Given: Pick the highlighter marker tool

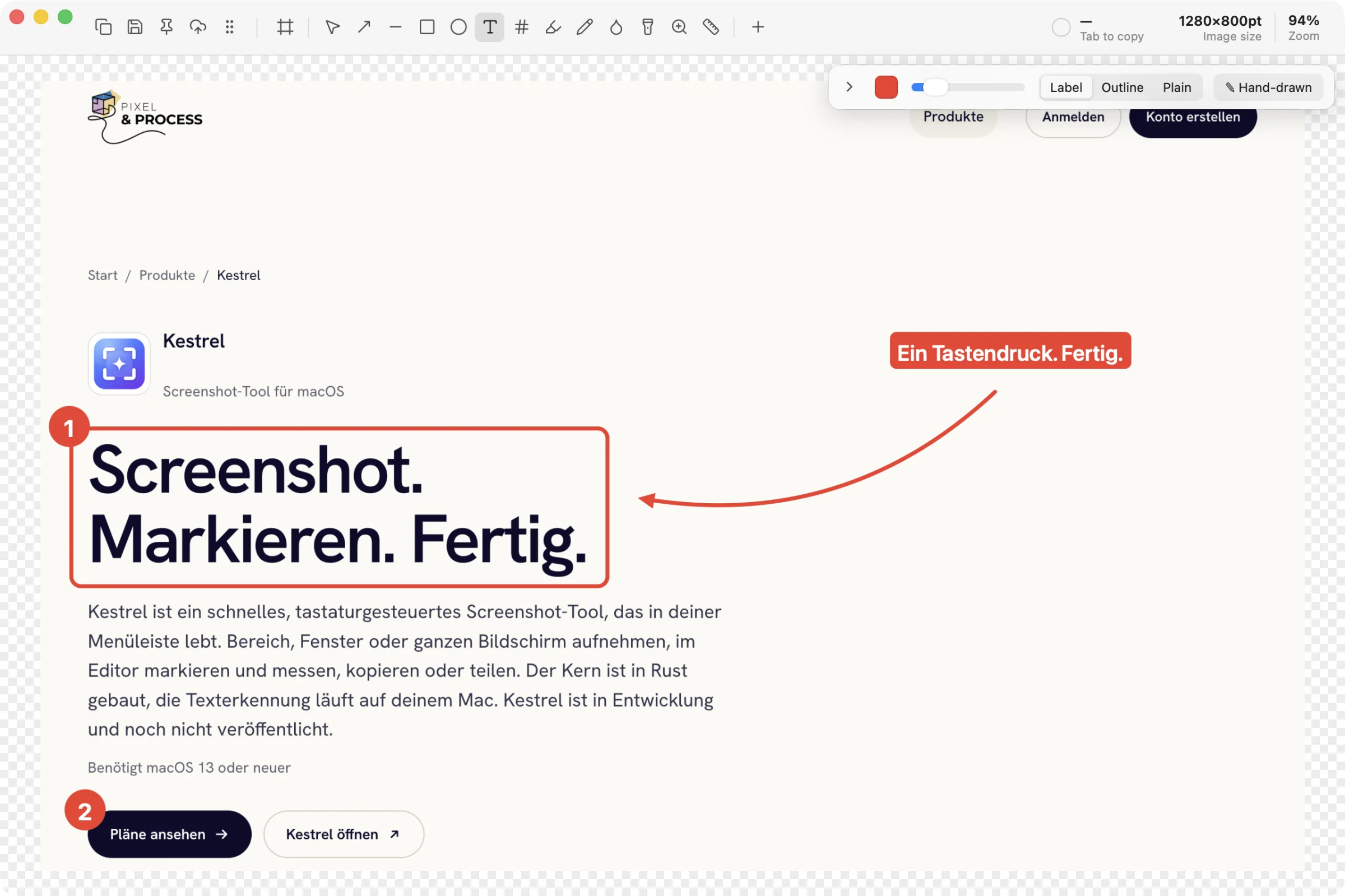Looking at the screenshot, I should tap(553, 27).
